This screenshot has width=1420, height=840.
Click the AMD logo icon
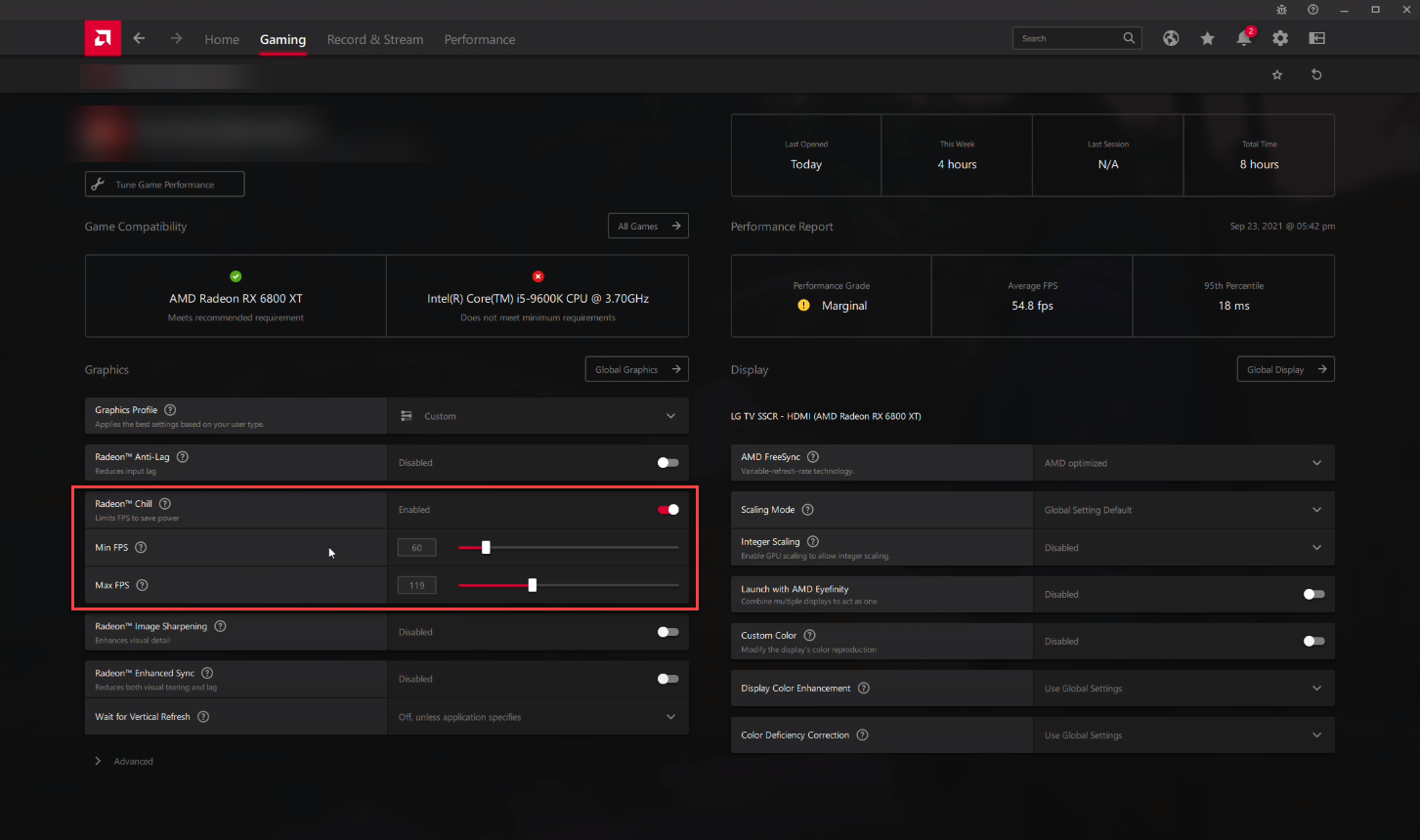[x=103, y=39]
